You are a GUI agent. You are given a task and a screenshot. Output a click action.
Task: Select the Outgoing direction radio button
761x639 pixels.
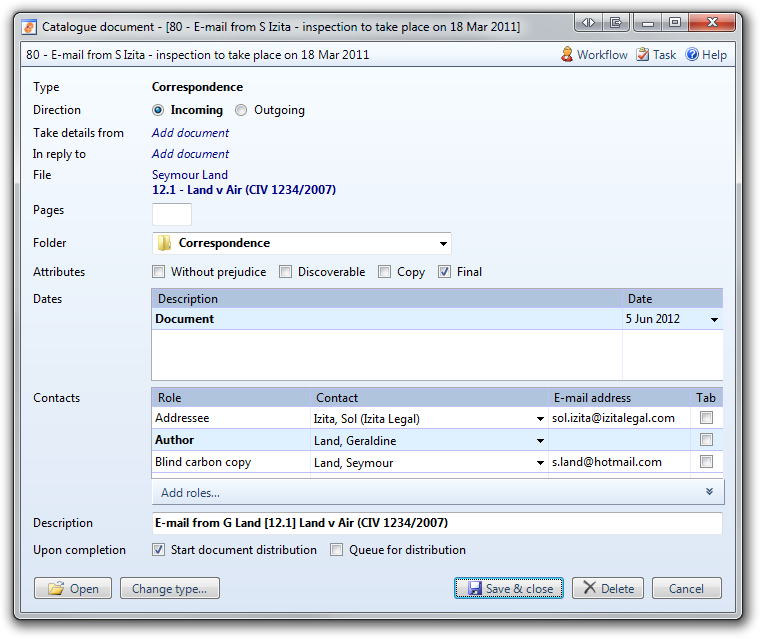tap(241, 110)
